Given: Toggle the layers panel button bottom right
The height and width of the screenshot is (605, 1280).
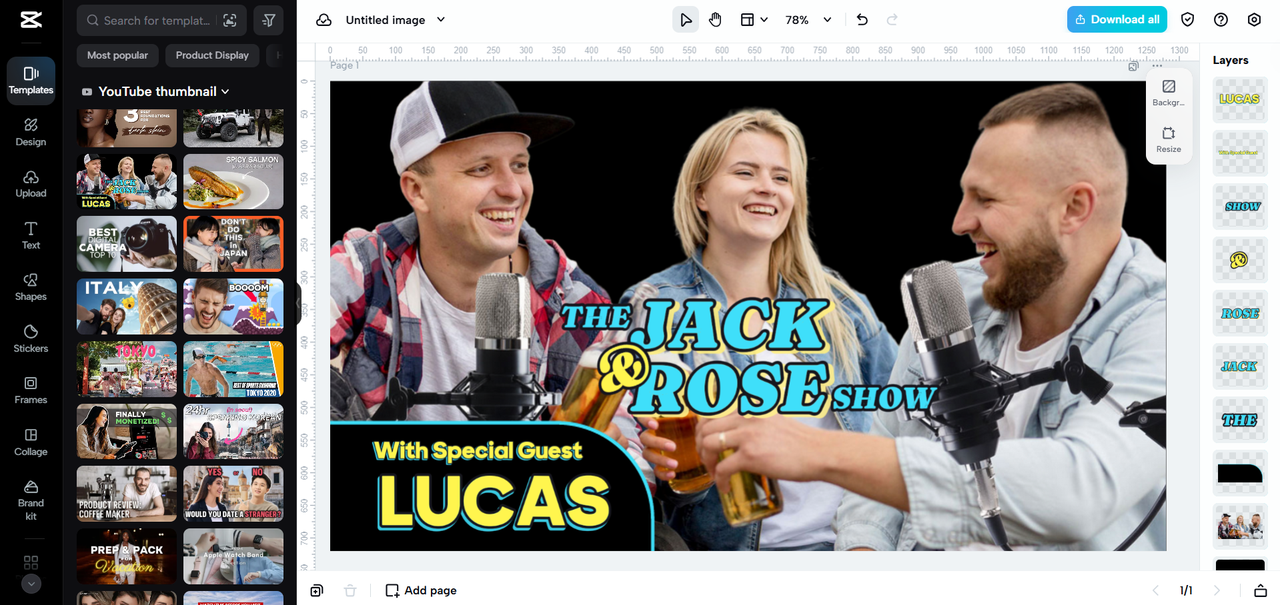Looking at the screenshot, I should click(x=1261, y=590).
